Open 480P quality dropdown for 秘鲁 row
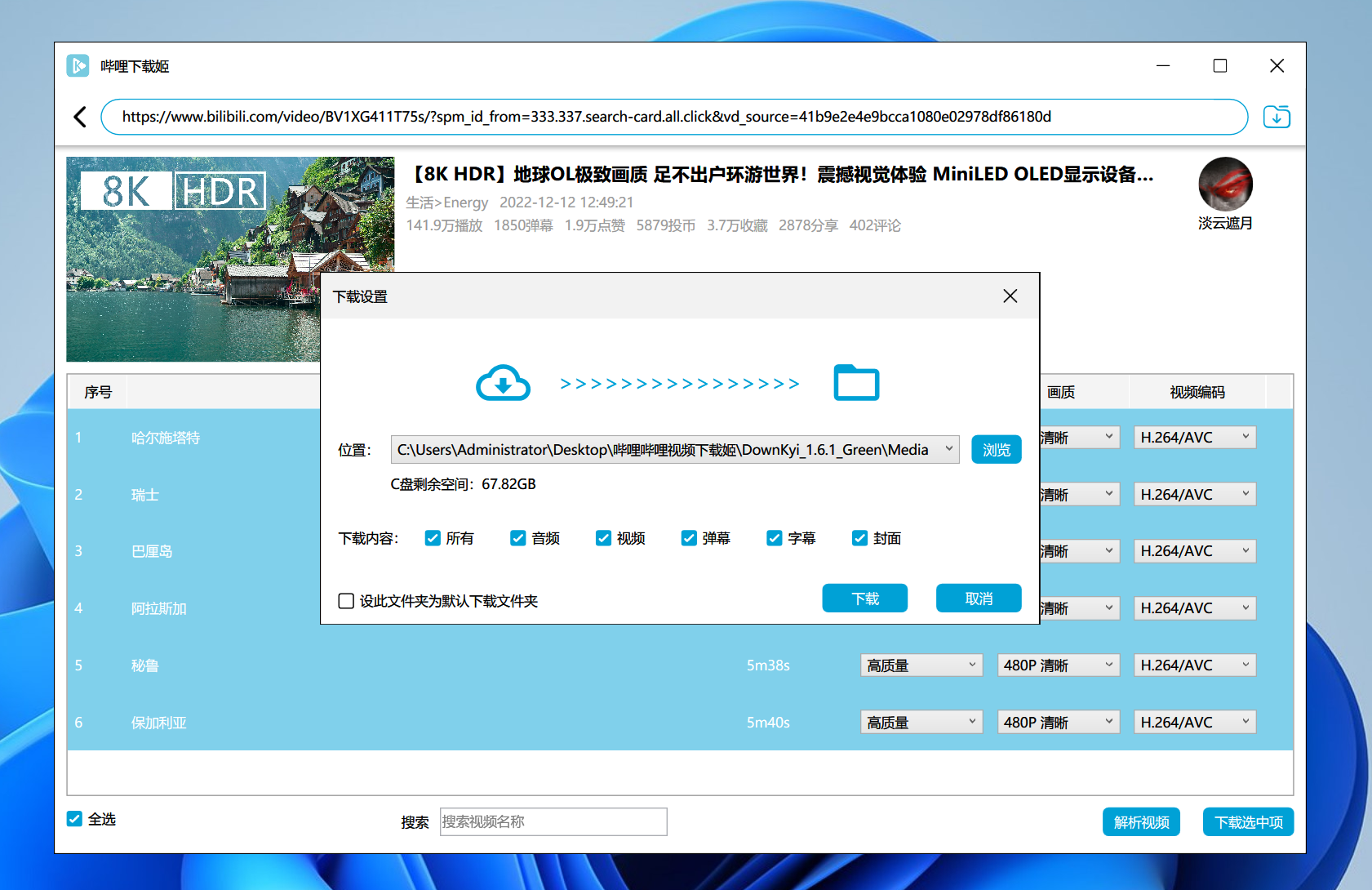This screenshot has width=1372, height=890. coord(1058,665)
